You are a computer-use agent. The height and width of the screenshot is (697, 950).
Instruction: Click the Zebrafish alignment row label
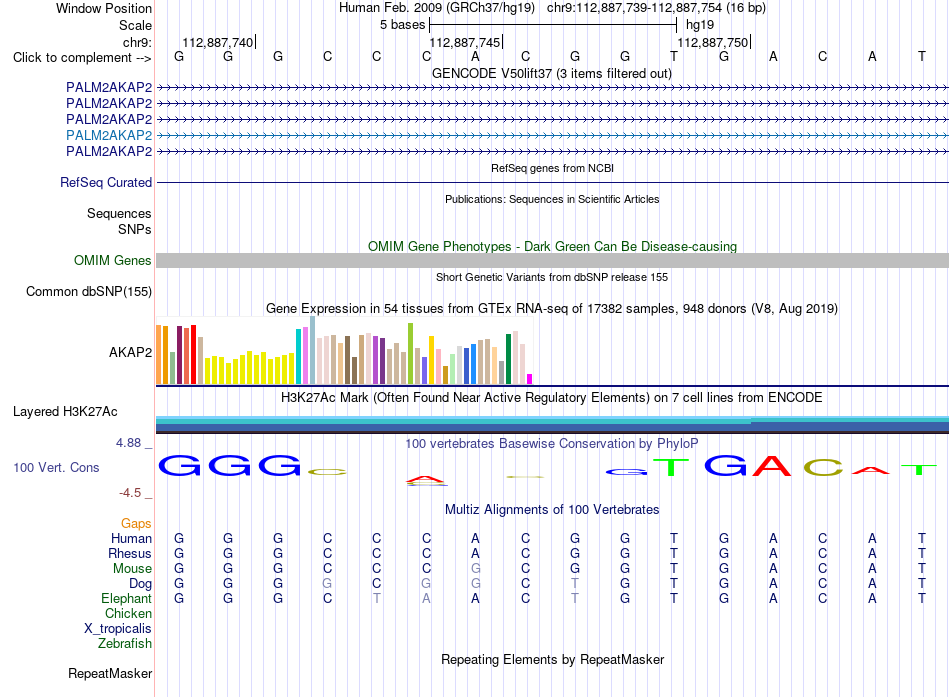(x=125, y=644)
